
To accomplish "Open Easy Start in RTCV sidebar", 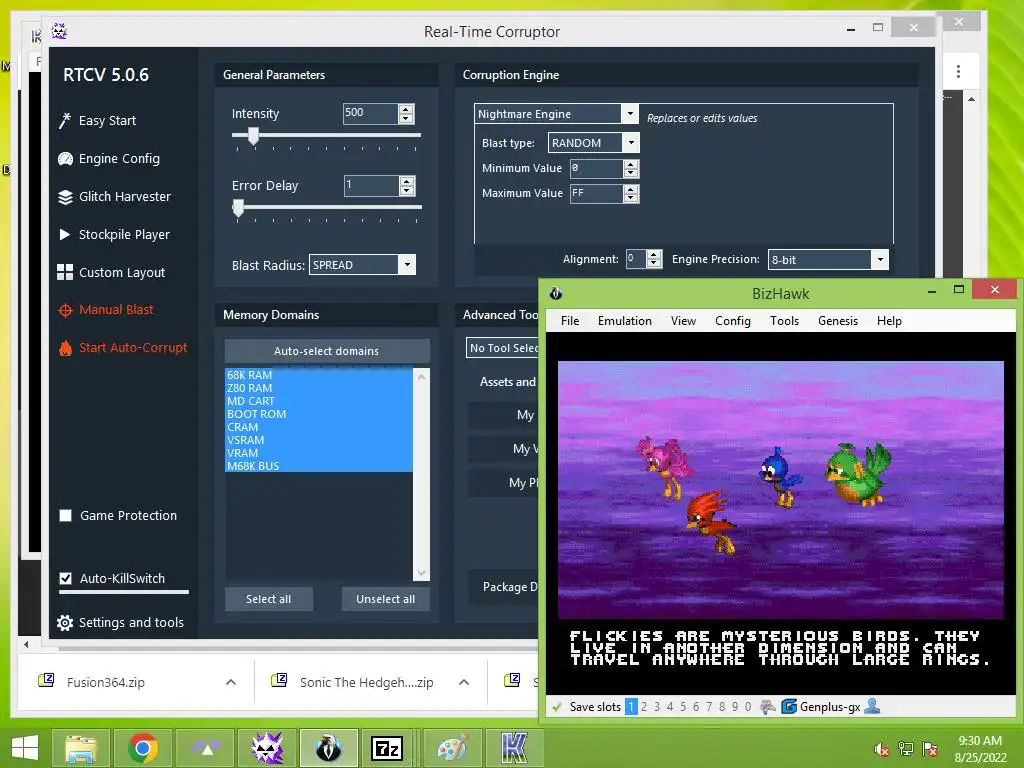I will click(97, 121).
